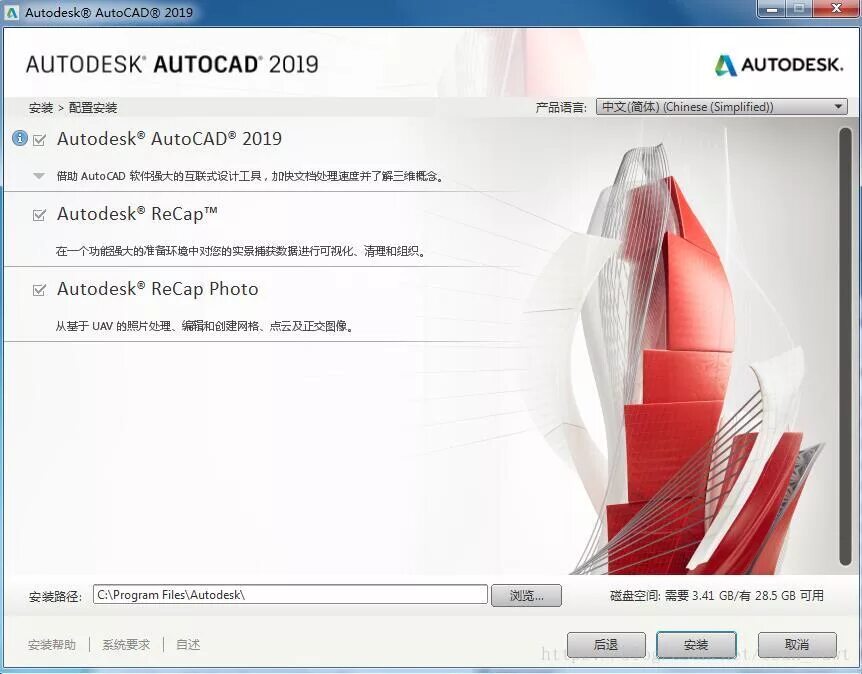This screenshot has width=862, height=674.
Task: Click the 安装 > 配置安装 breadcrumb text
Action: click(73, 108)
